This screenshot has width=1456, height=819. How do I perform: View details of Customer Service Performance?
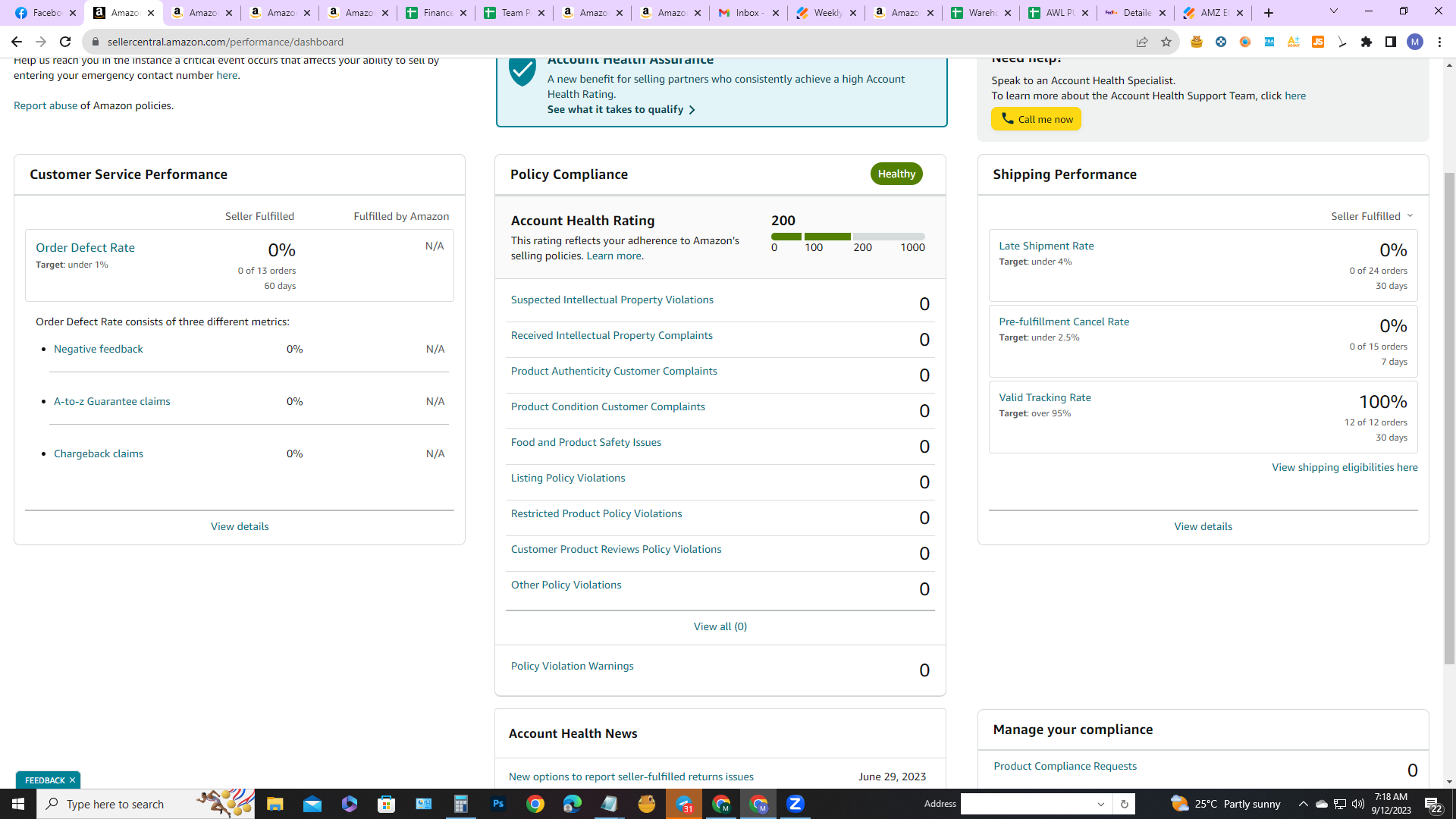coord(240,526)
